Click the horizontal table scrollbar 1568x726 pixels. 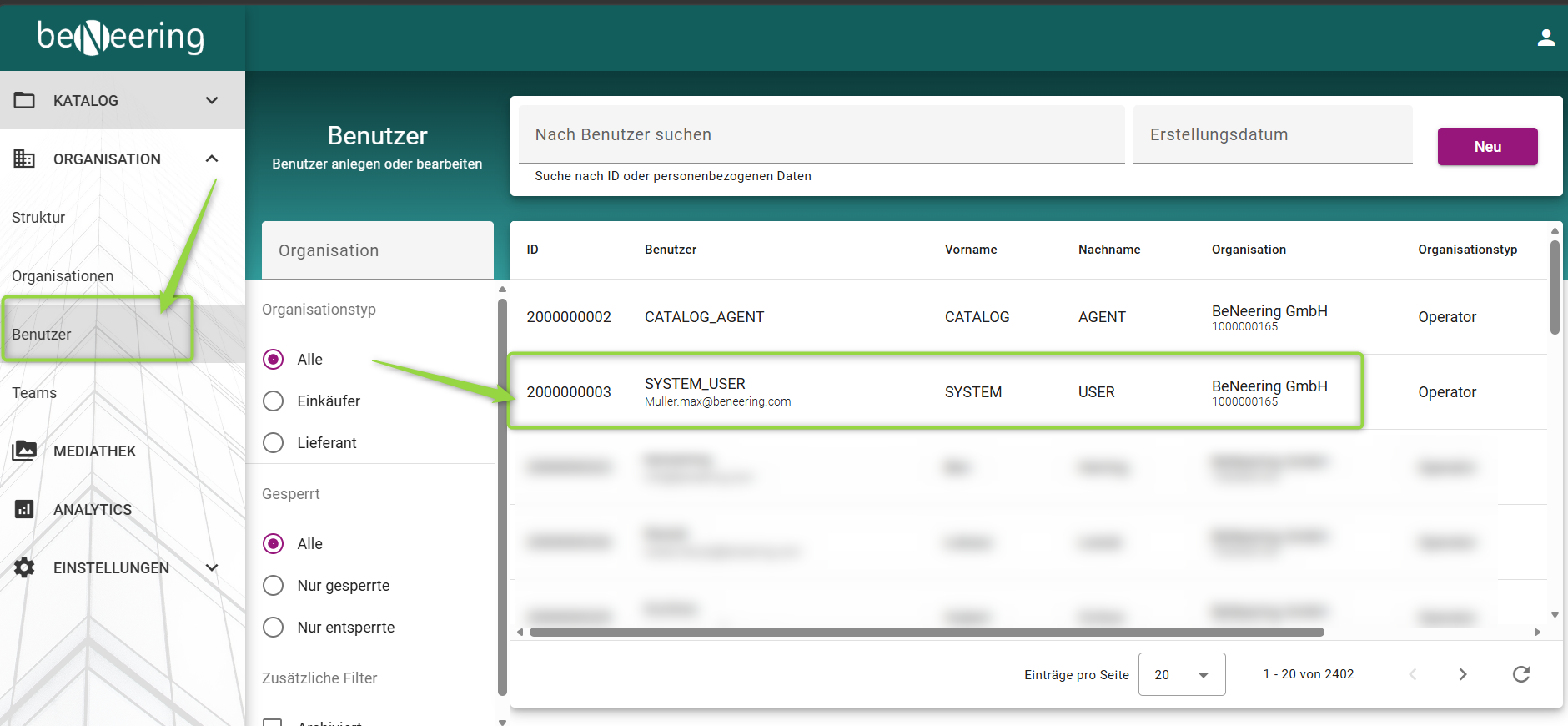[927, 632]
